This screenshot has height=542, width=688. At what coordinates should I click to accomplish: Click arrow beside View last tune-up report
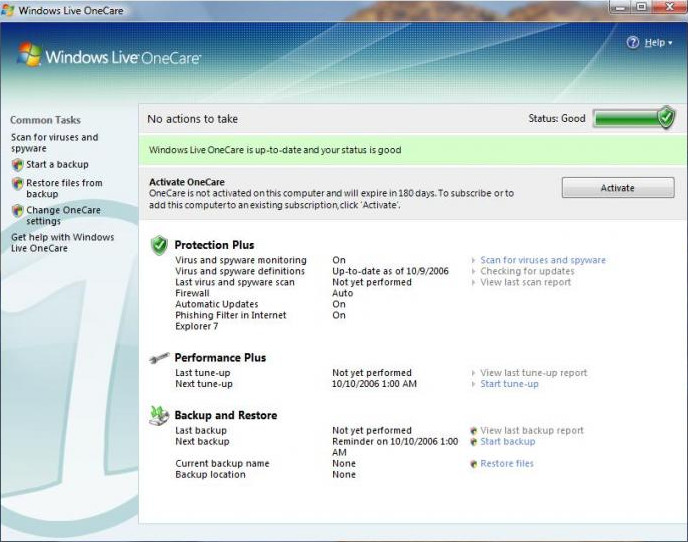(473, 373)
